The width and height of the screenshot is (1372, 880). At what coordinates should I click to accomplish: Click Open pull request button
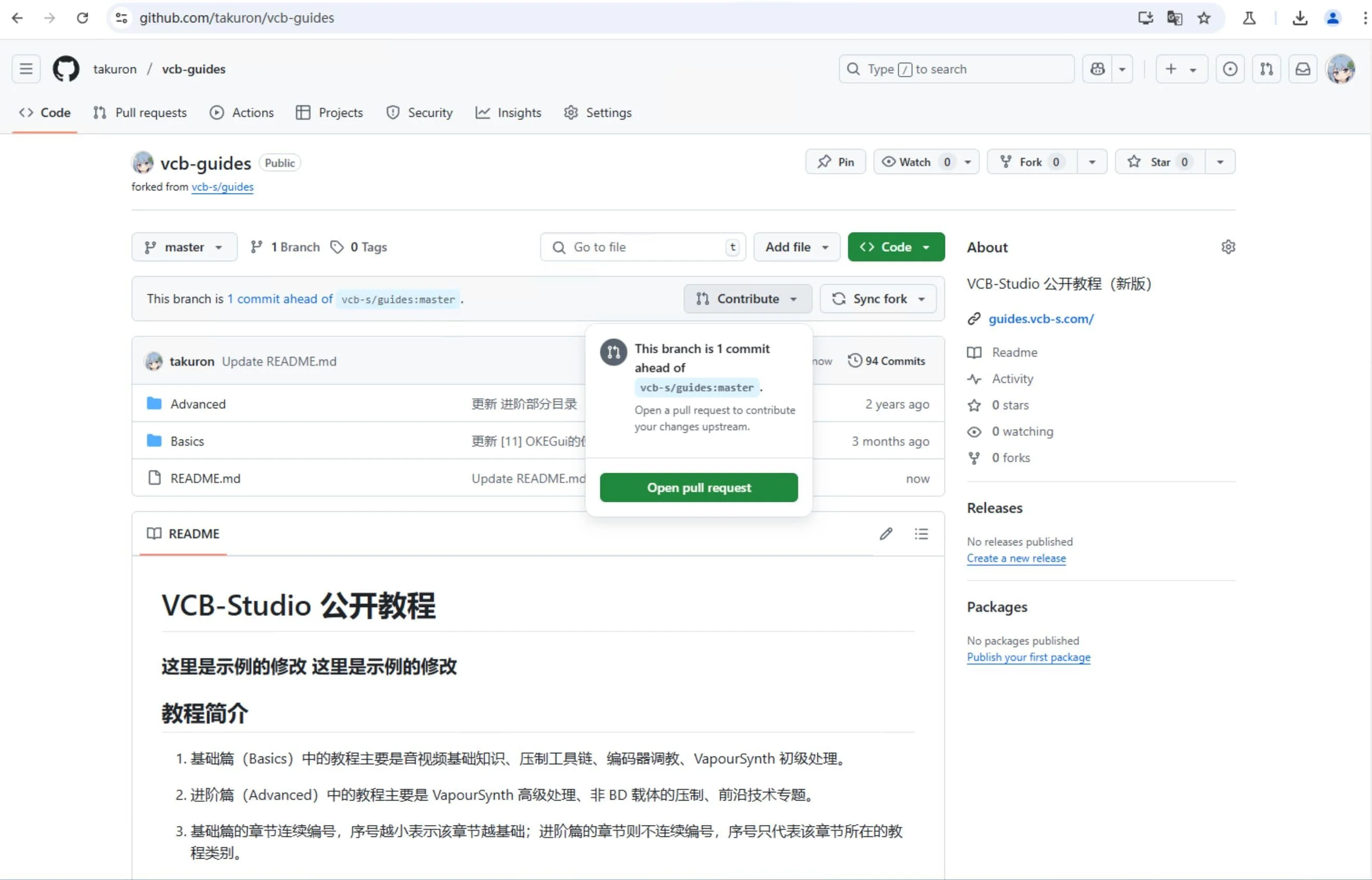click(x=699, y=487)
